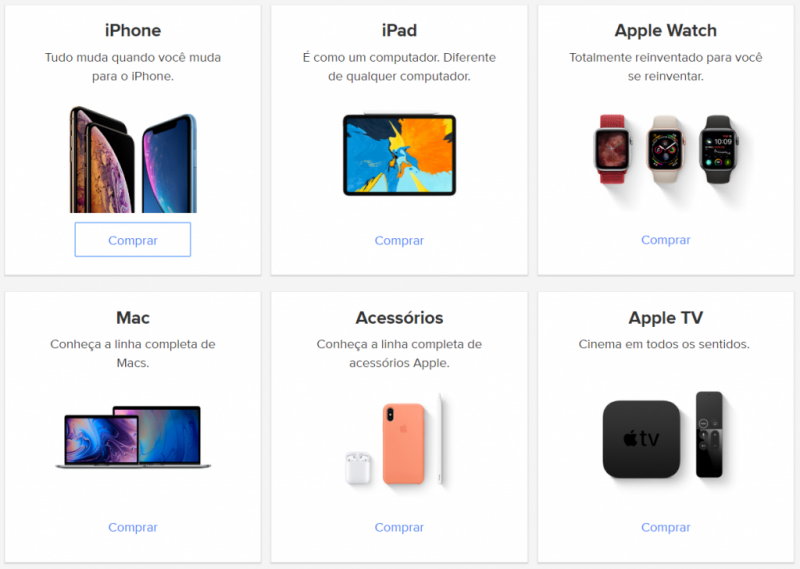Click the AirPods case image
This screenshot has height=569, width=800.
(358, 468)
